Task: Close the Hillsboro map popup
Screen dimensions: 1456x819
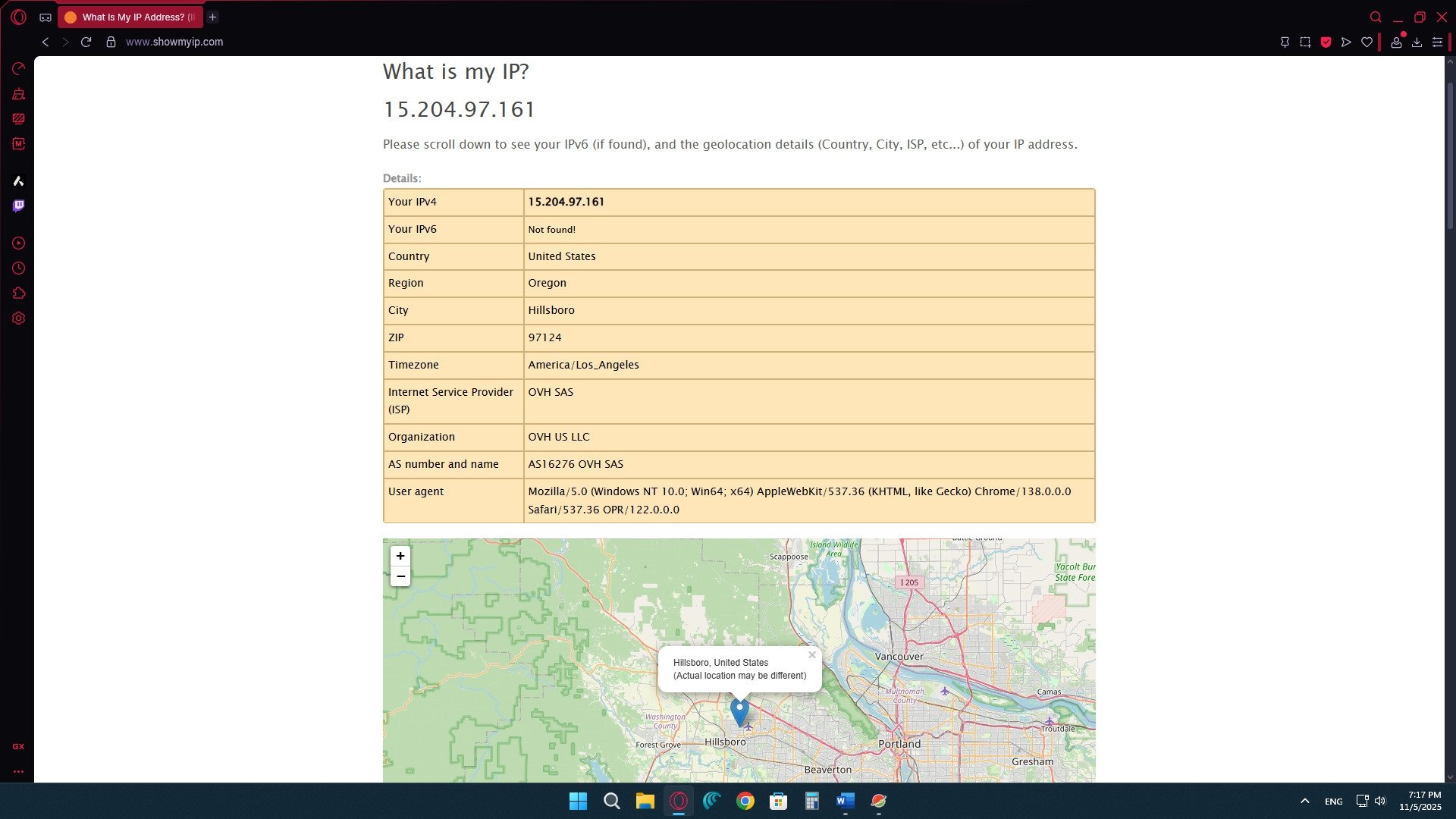Action: (811, 655)
